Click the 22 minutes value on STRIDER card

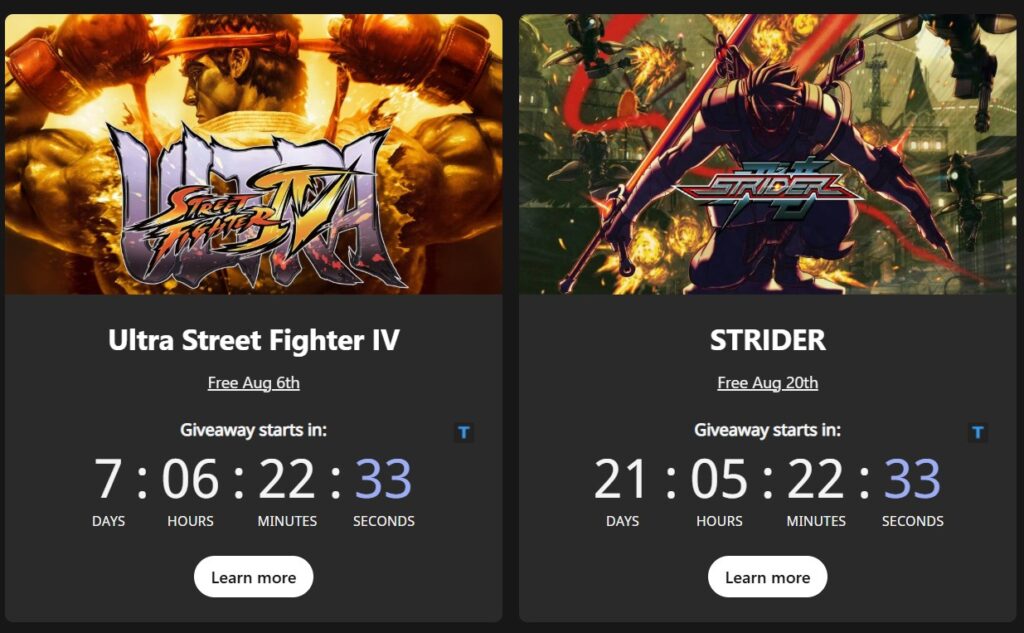click(816, 479)
